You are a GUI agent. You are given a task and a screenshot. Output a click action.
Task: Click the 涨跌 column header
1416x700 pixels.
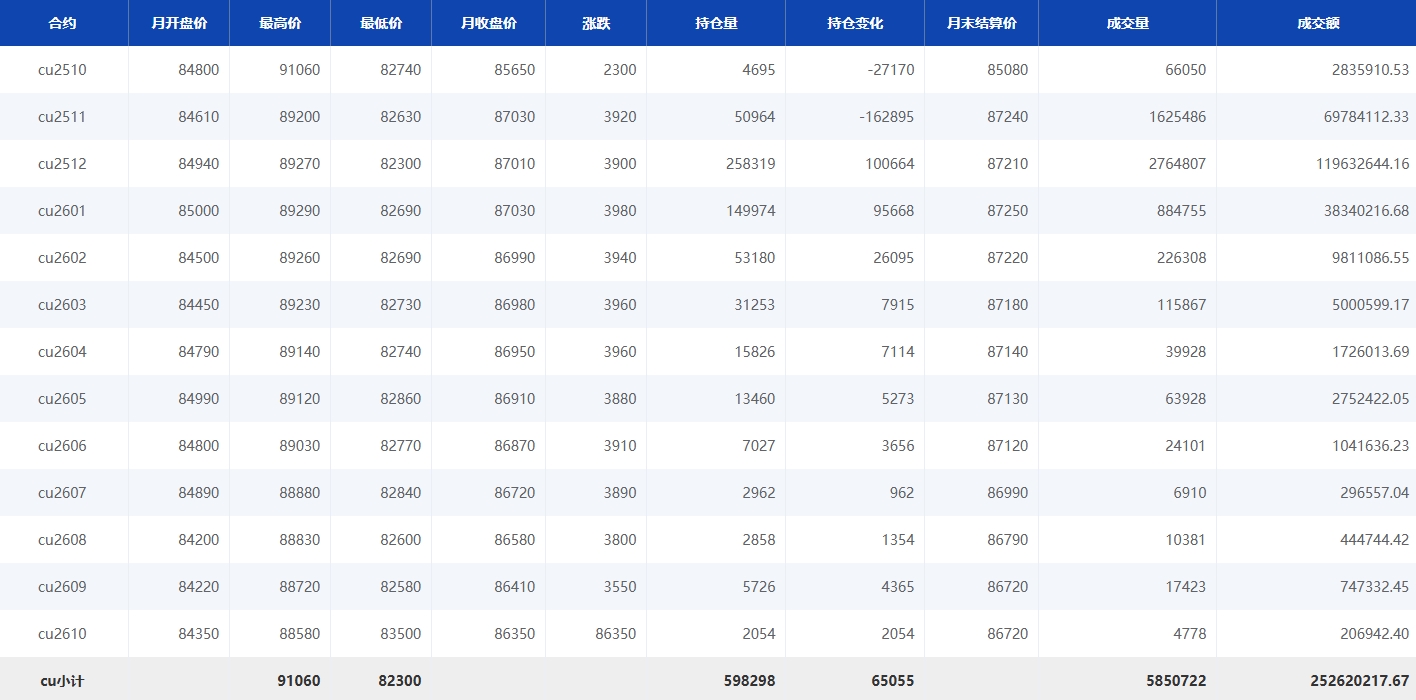[x=596, y=23]
